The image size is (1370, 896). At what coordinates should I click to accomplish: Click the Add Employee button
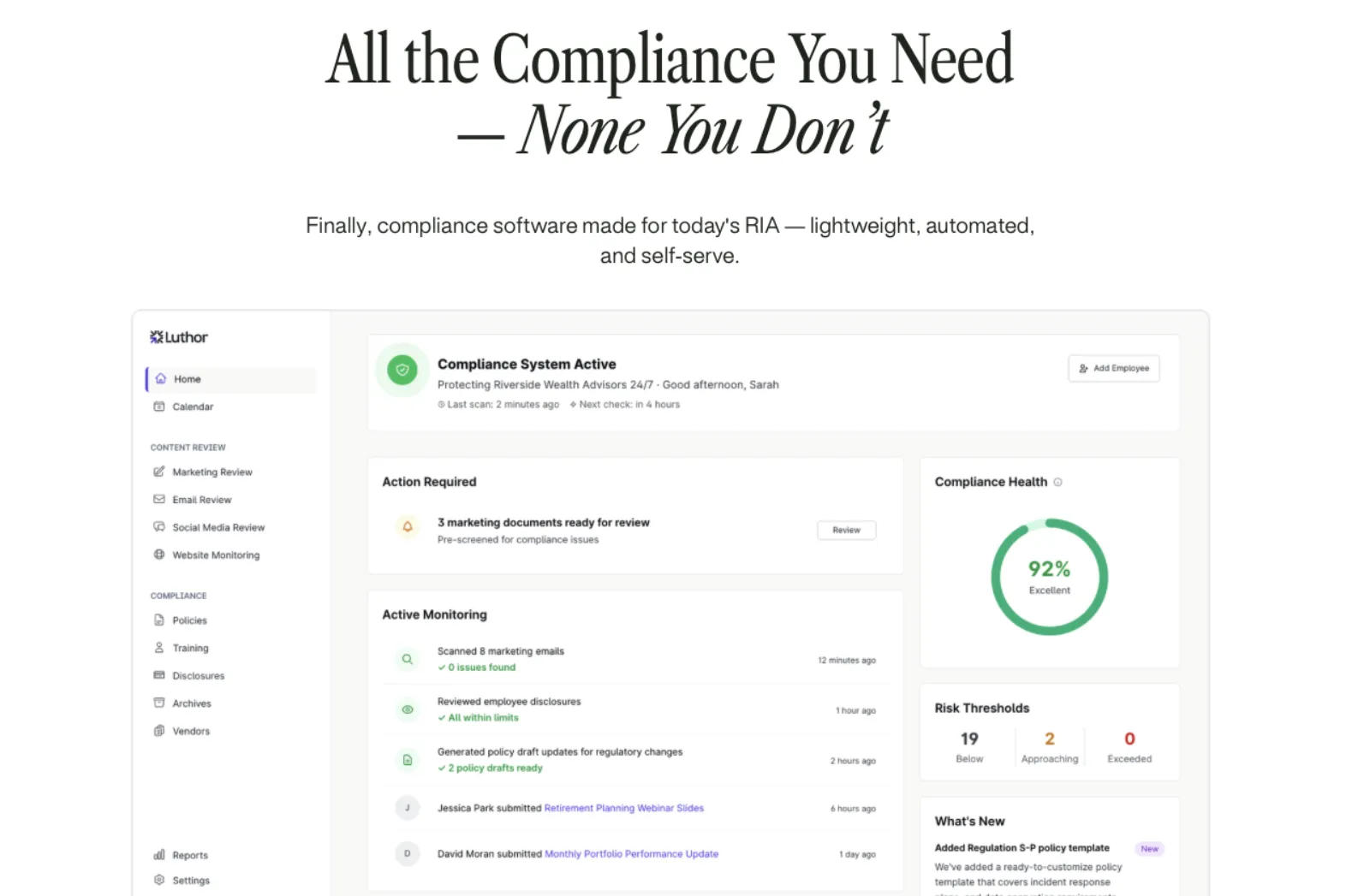[1113, 368]
